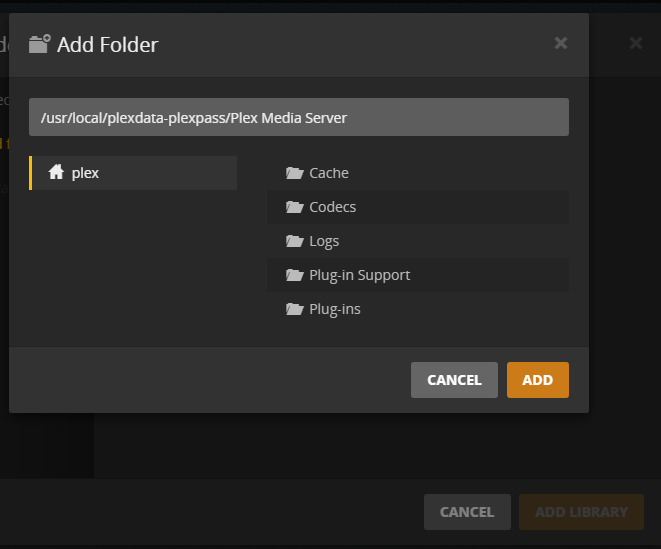661x549 pixels.
Task: Open the Cache folder
Action: pyautogui.click(x=418, y=173)
